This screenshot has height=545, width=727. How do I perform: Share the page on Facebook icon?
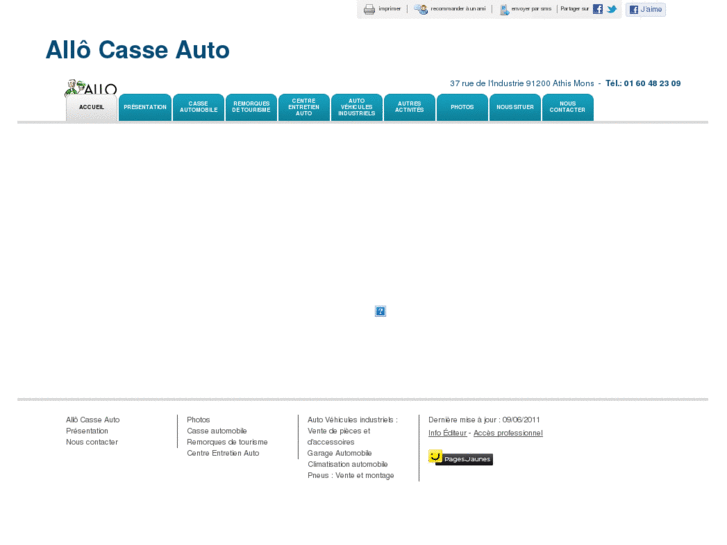[x=598, y=9]
